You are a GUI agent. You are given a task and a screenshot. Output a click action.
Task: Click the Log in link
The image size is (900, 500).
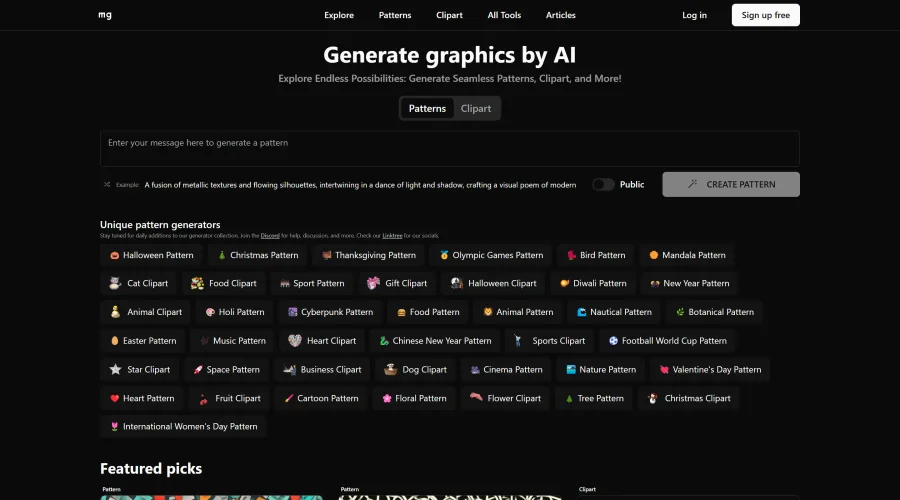tap(695, 15)
